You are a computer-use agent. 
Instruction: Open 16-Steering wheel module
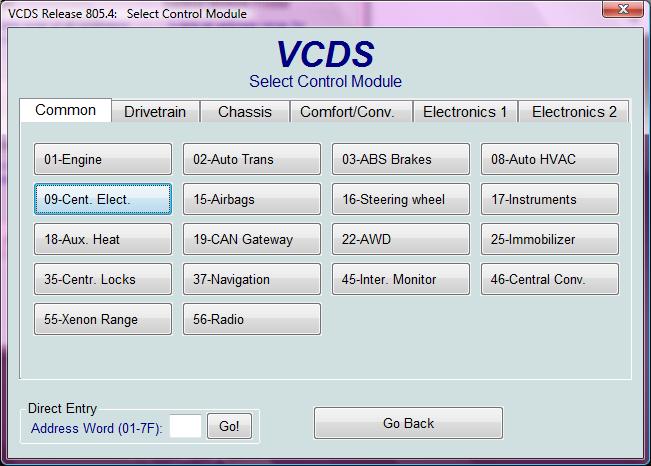tap(401, 199)
